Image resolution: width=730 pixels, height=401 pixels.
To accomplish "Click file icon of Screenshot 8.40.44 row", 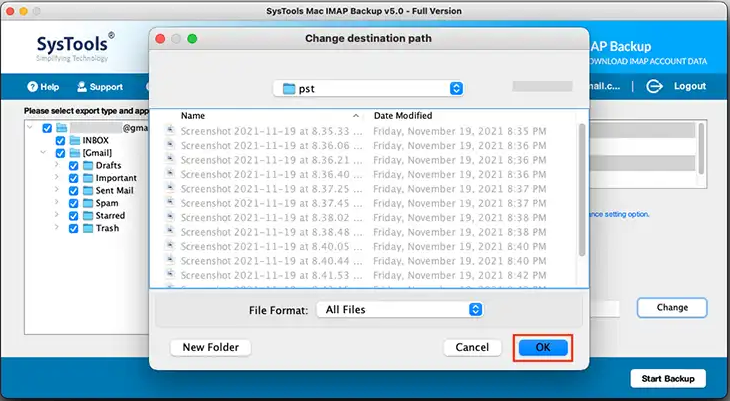I will (170, 260).
